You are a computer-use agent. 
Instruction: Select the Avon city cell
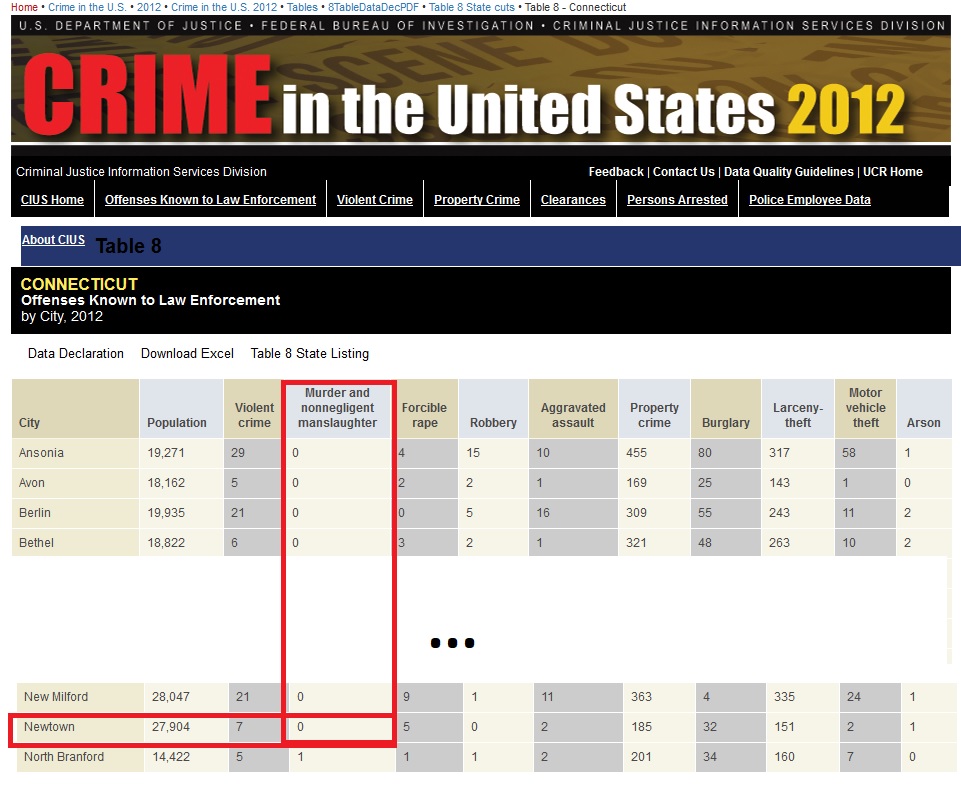(x=75, y=483)
